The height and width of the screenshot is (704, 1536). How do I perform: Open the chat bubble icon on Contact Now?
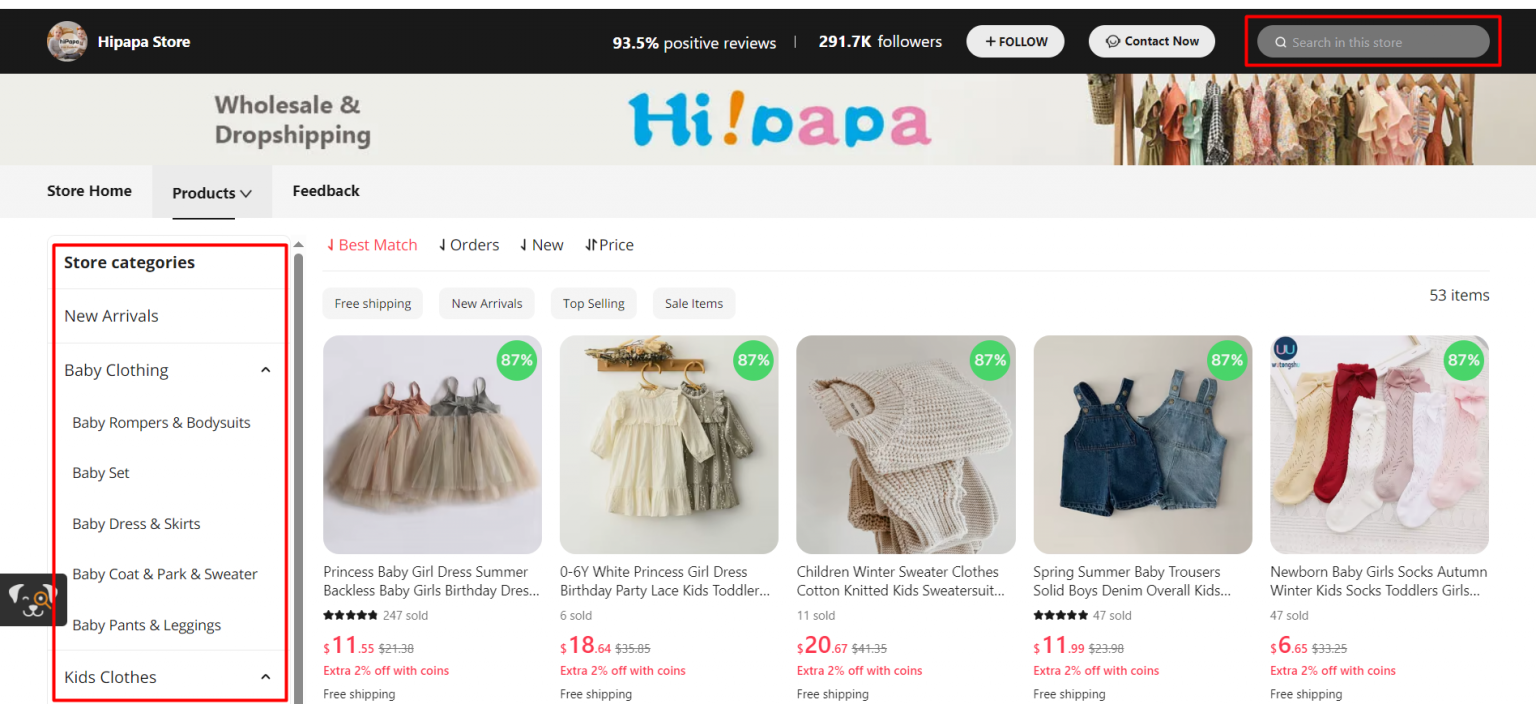[1113, 41]
